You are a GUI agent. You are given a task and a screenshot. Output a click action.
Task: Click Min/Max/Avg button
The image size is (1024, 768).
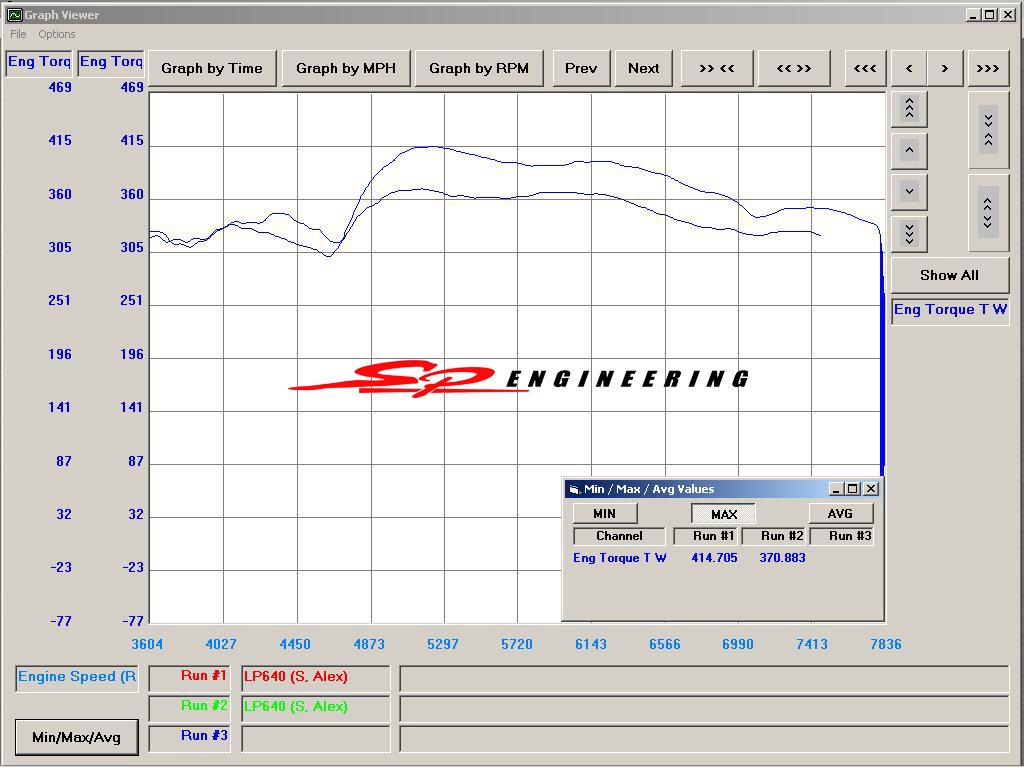[76, 737]
